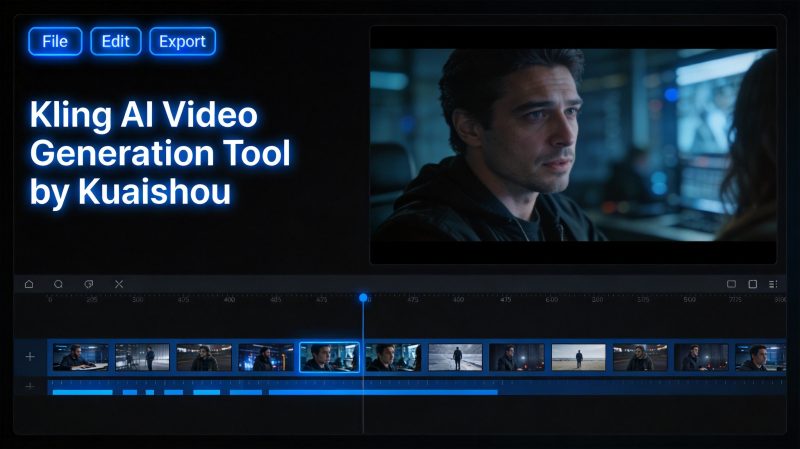Screen dimensions: 800x449
Task: Select the highlighted clip thumbnail
Action: point(329,357)
